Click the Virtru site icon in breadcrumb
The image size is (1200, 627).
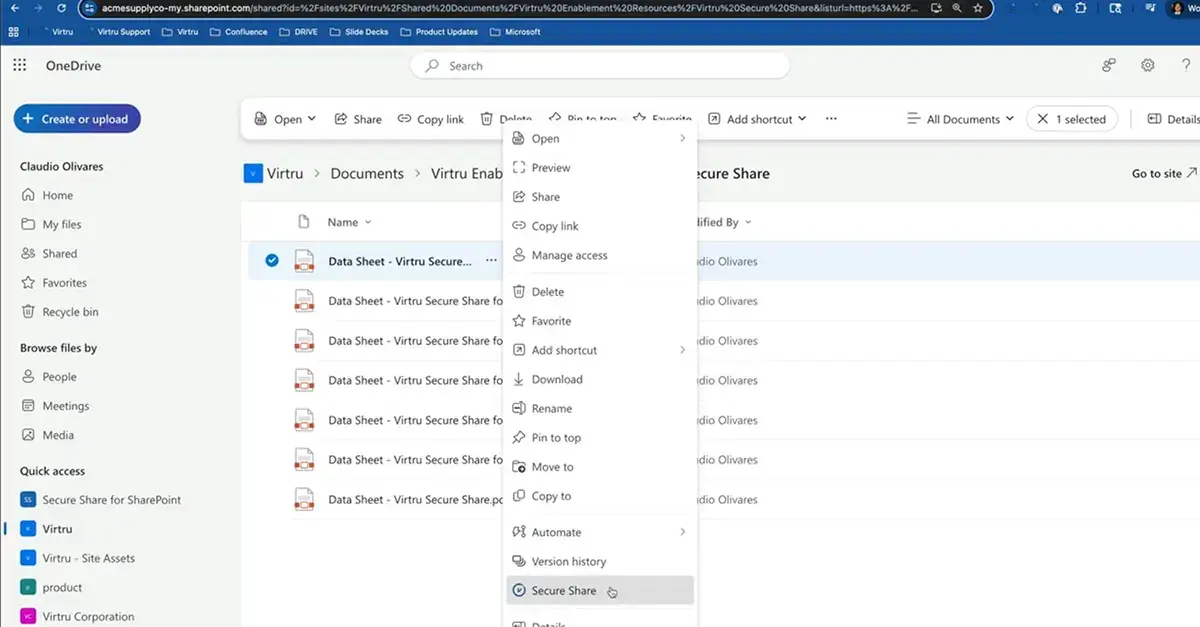tap(253, 173)
